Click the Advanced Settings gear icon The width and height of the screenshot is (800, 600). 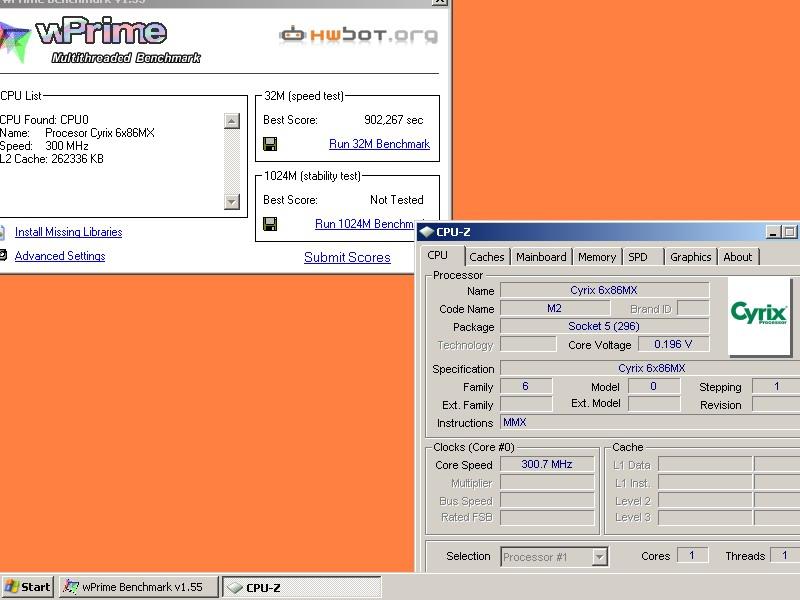(3, 255)
